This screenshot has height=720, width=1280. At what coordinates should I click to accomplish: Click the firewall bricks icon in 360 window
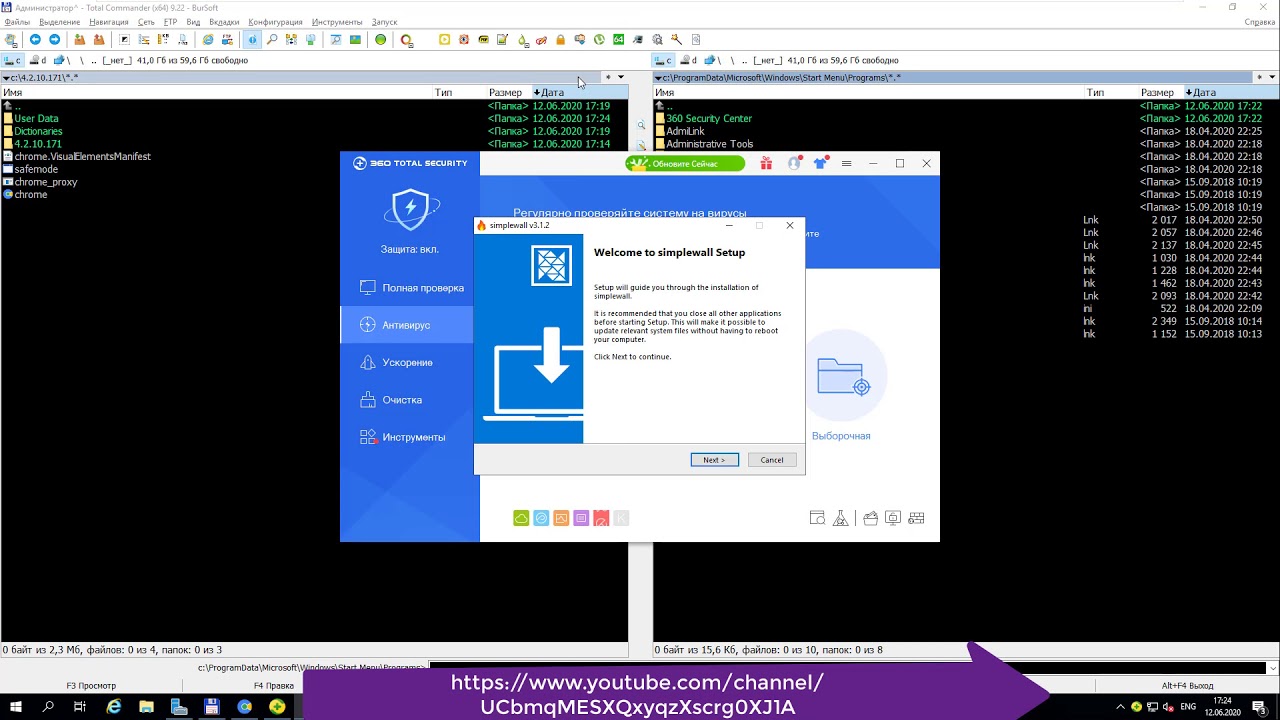pyautogui.click(x=916, y=518)
